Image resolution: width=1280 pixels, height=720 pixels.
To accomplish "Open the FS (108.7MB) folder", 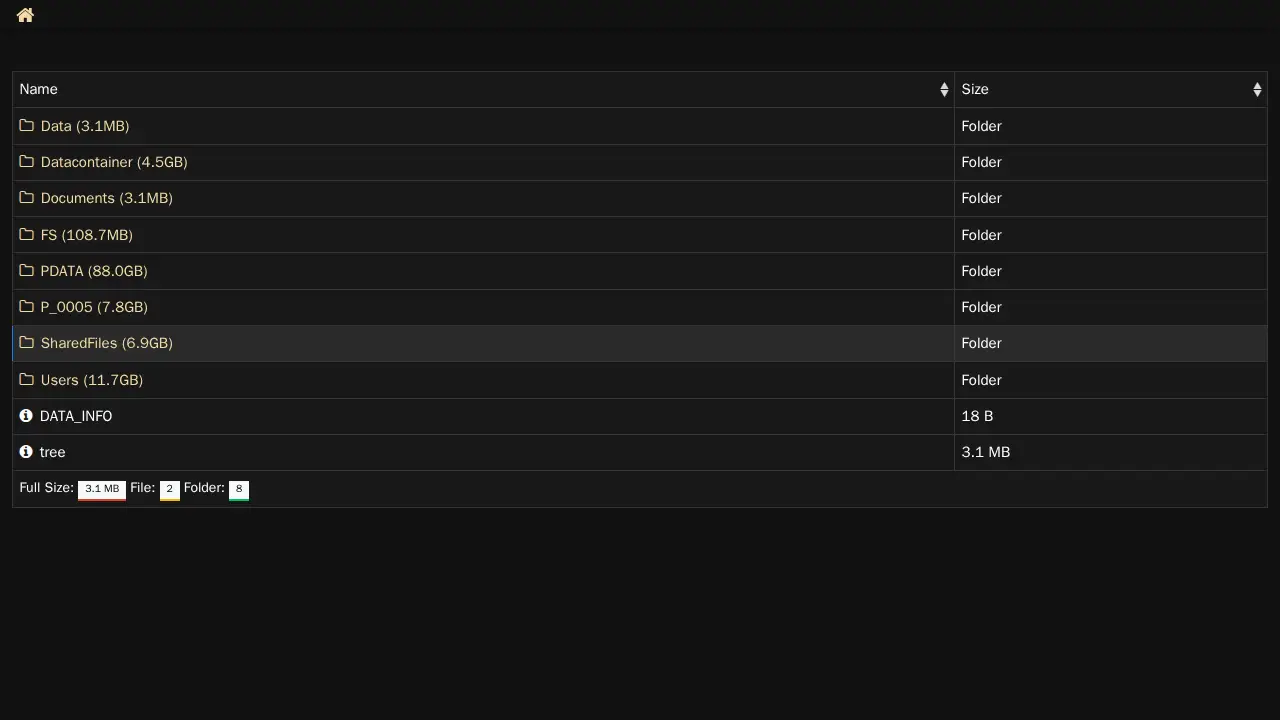I will pos(86,235).
